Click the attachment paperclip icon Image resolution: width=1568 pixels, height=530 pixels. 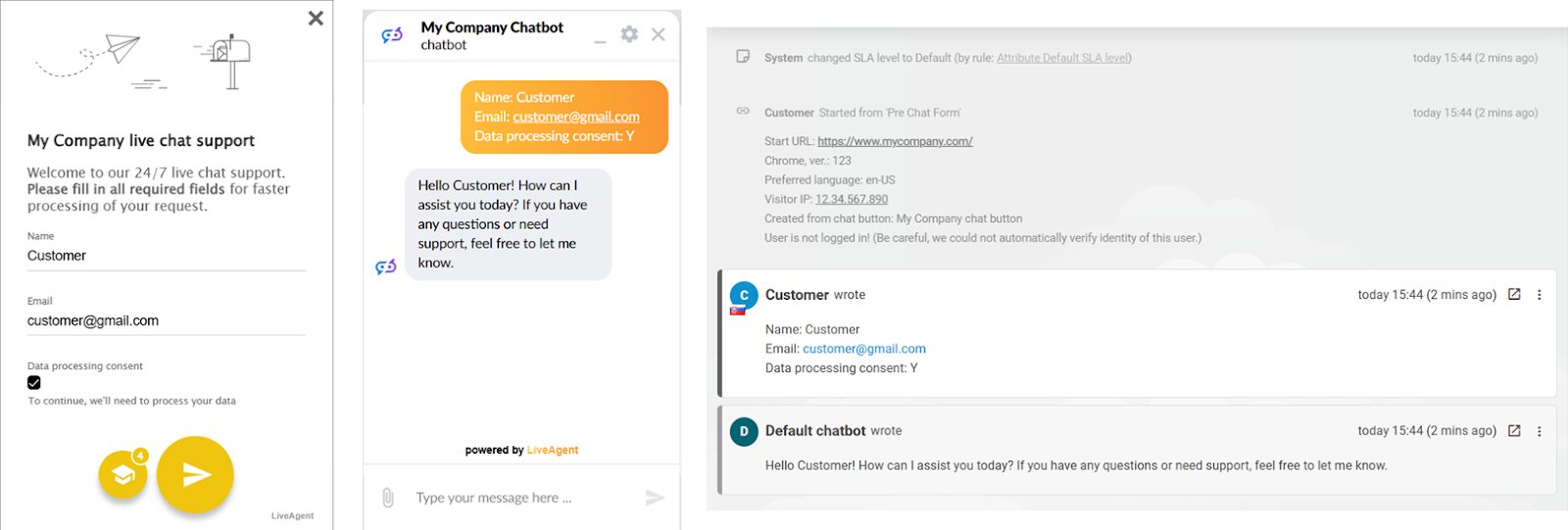click(x=388, y=498)
